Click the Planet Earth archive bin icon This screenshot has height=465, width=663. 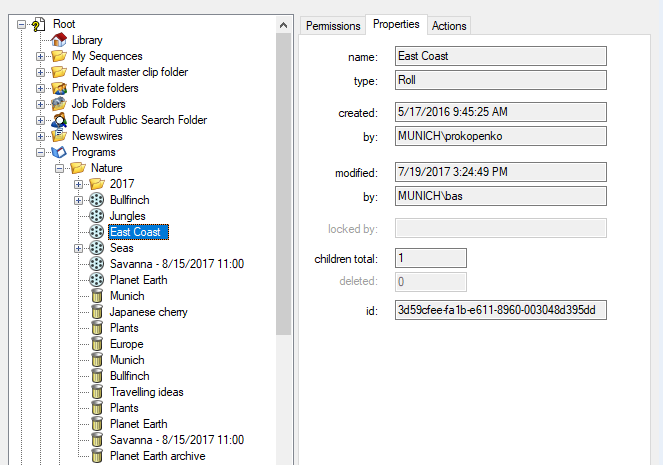click(x=97, y=456)
